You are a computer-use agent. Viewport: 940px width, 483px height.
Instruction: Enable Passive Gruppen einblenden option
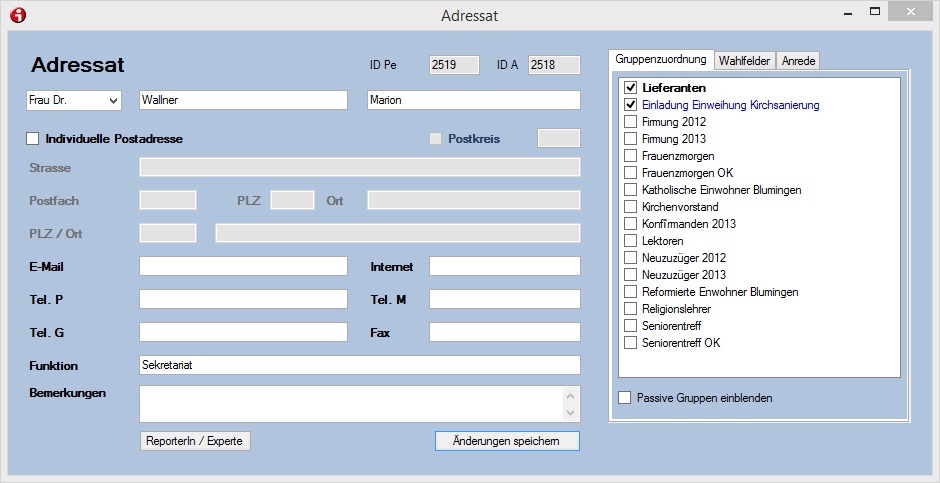[x=625, y=398]
